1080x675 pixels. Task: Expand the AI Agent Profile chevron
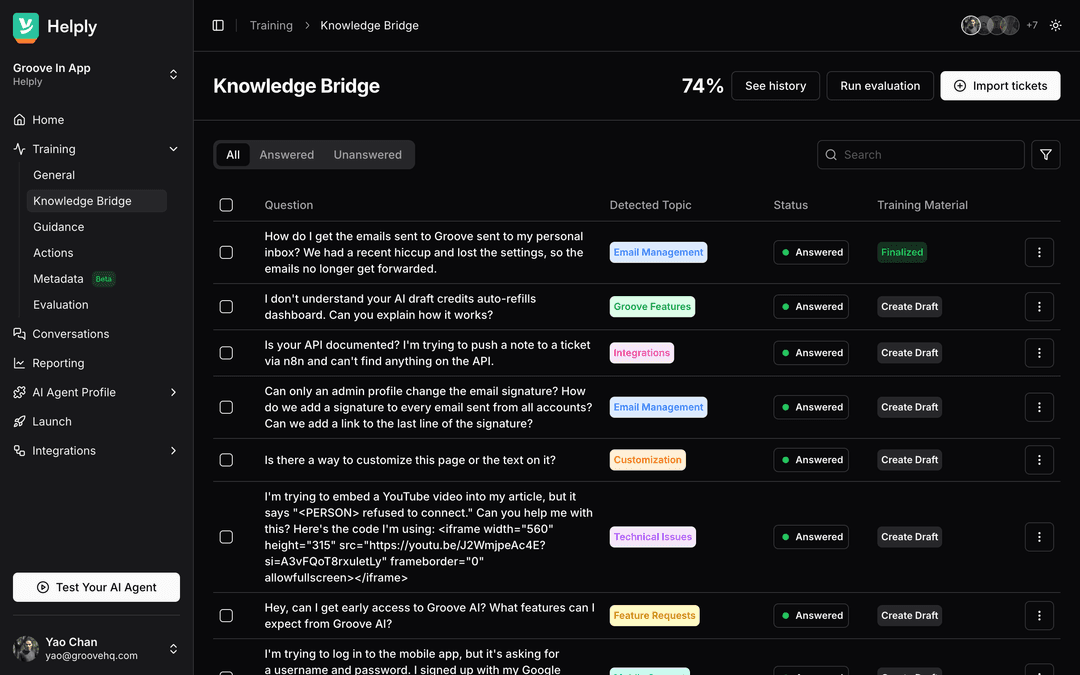click(x=174, y=393)
